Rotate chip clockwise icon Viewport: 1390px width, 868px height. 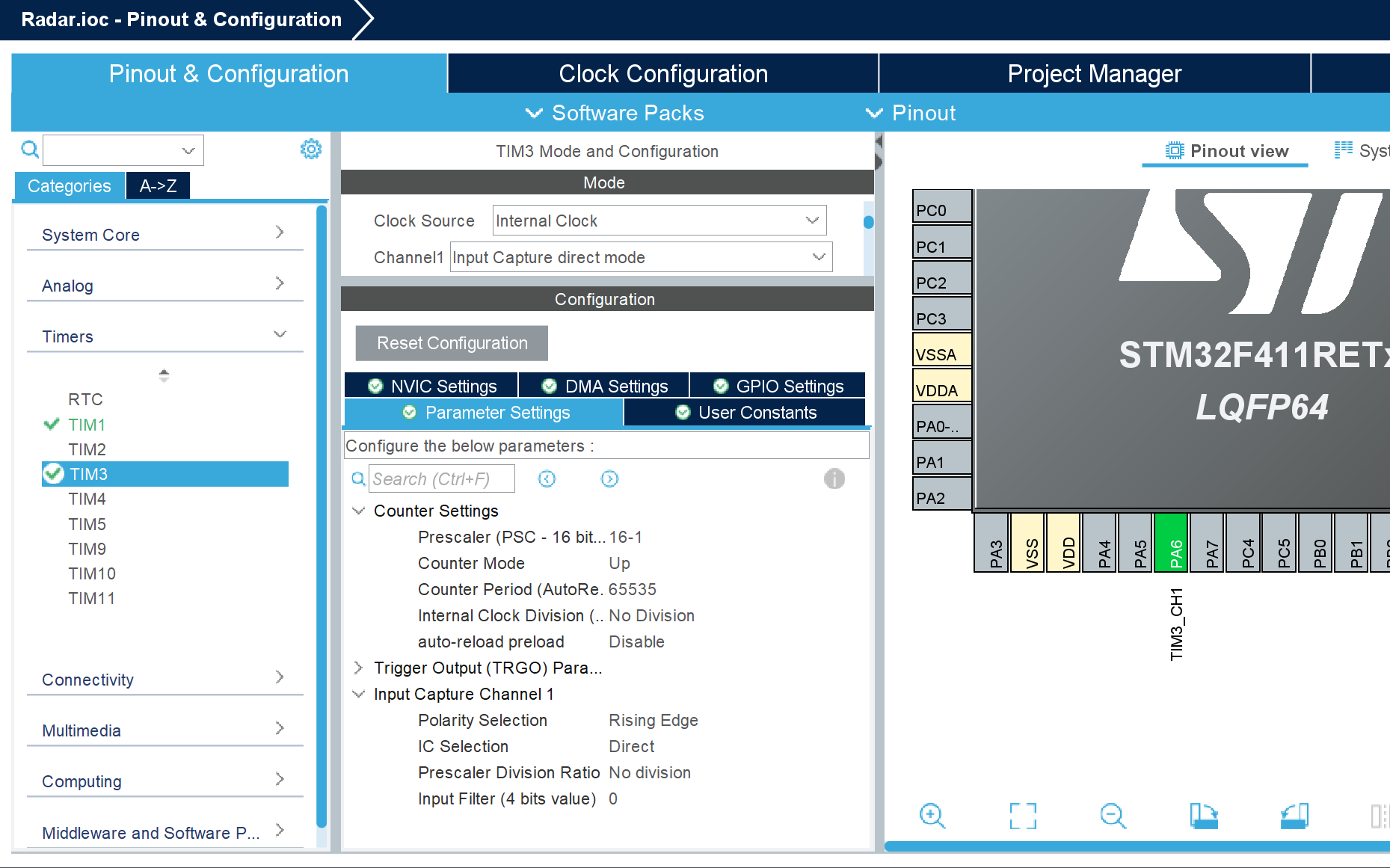coord(1204,816)
